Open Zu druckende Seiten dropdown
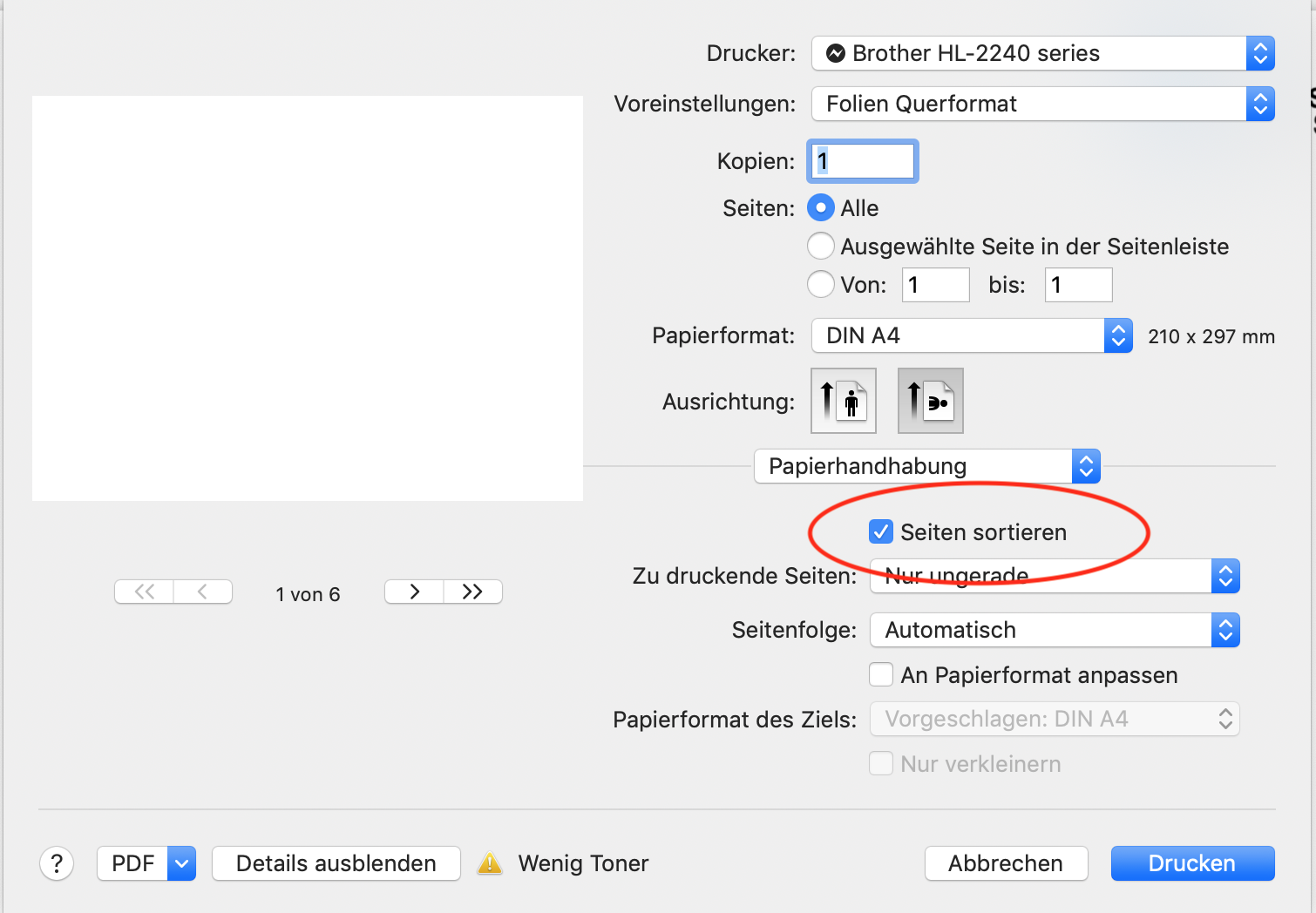Screen dimensions: 1316x913 pyautogui.click(x=1055, y=576)
